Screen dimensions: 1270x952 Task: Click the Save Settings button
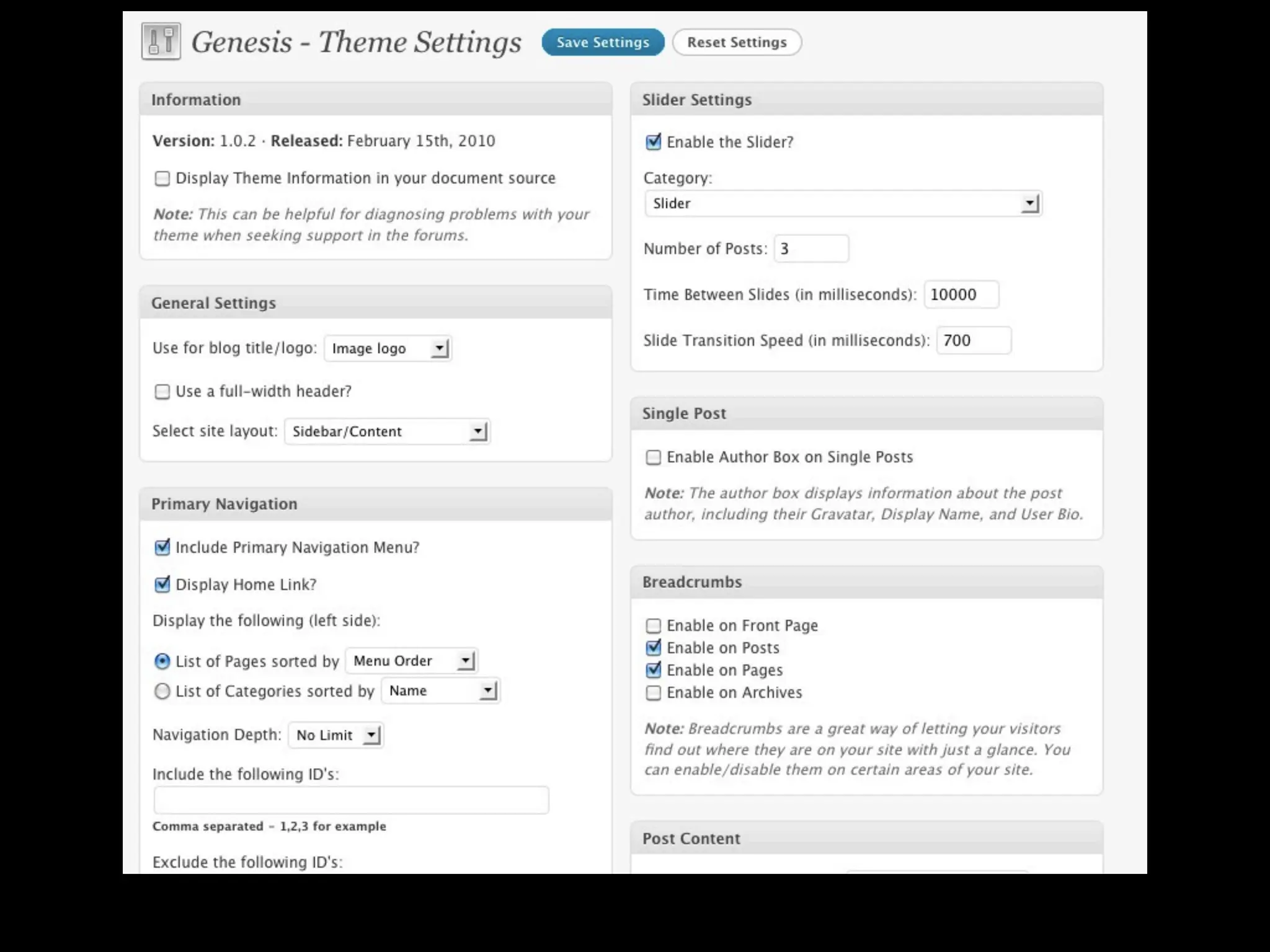pos(602,42)
